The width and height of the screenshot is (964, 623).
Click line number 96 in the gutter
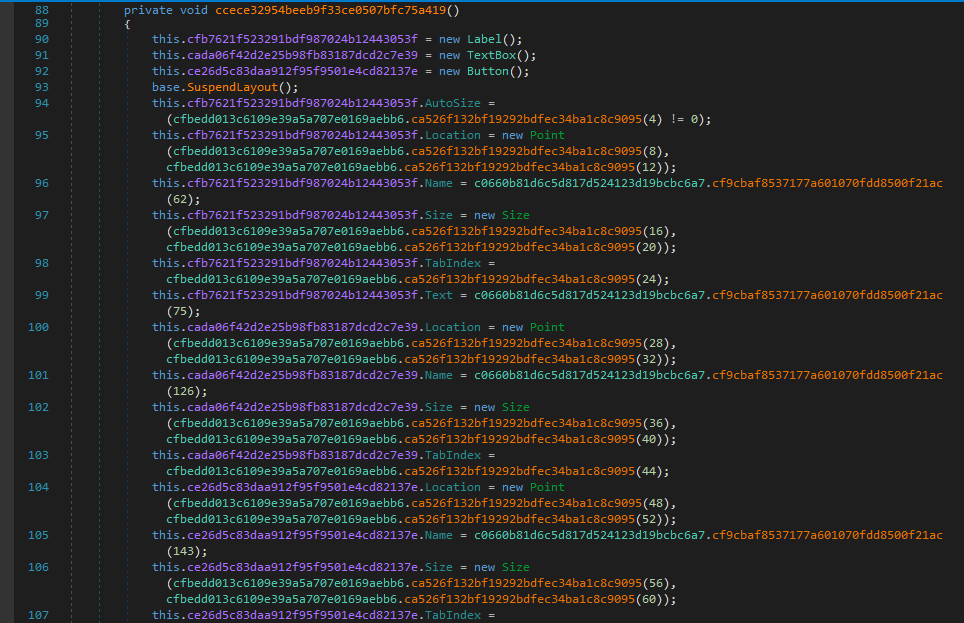[42, 183]
